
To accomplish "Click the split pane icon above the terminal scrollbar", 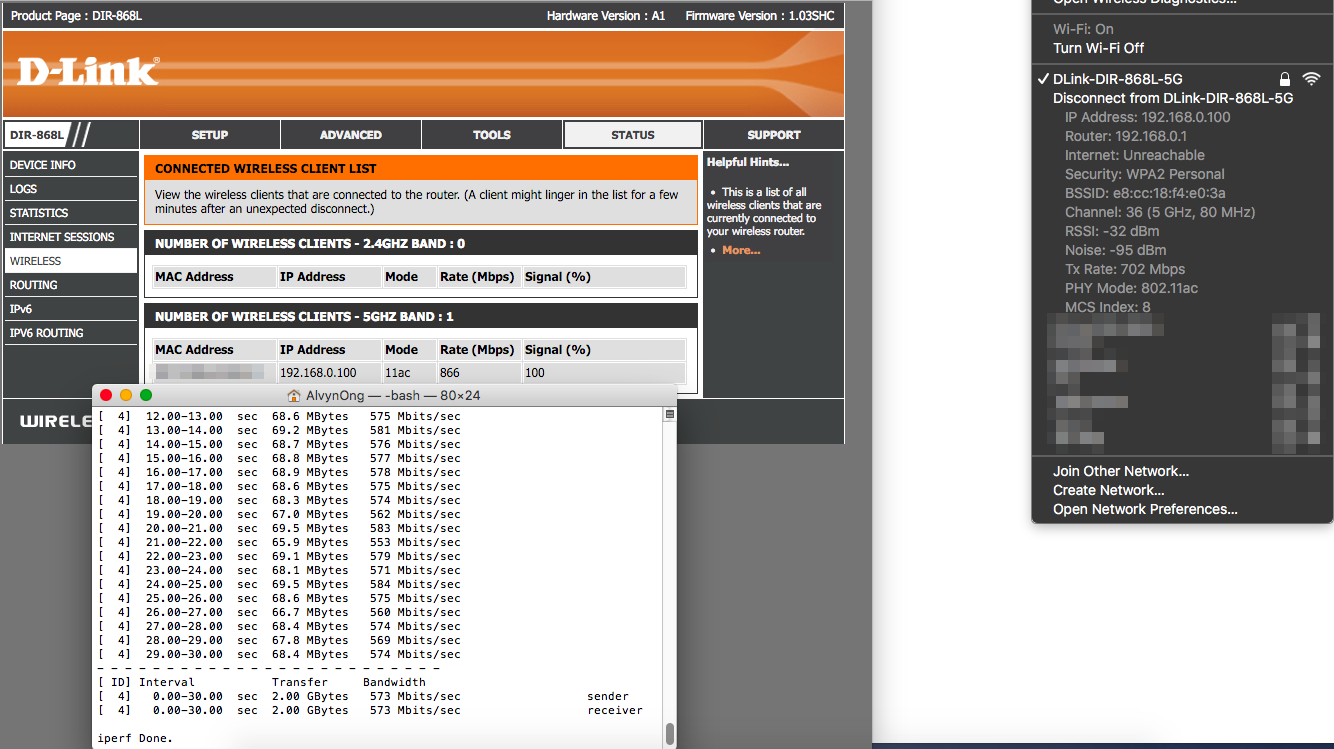I will tap(670, 414).
